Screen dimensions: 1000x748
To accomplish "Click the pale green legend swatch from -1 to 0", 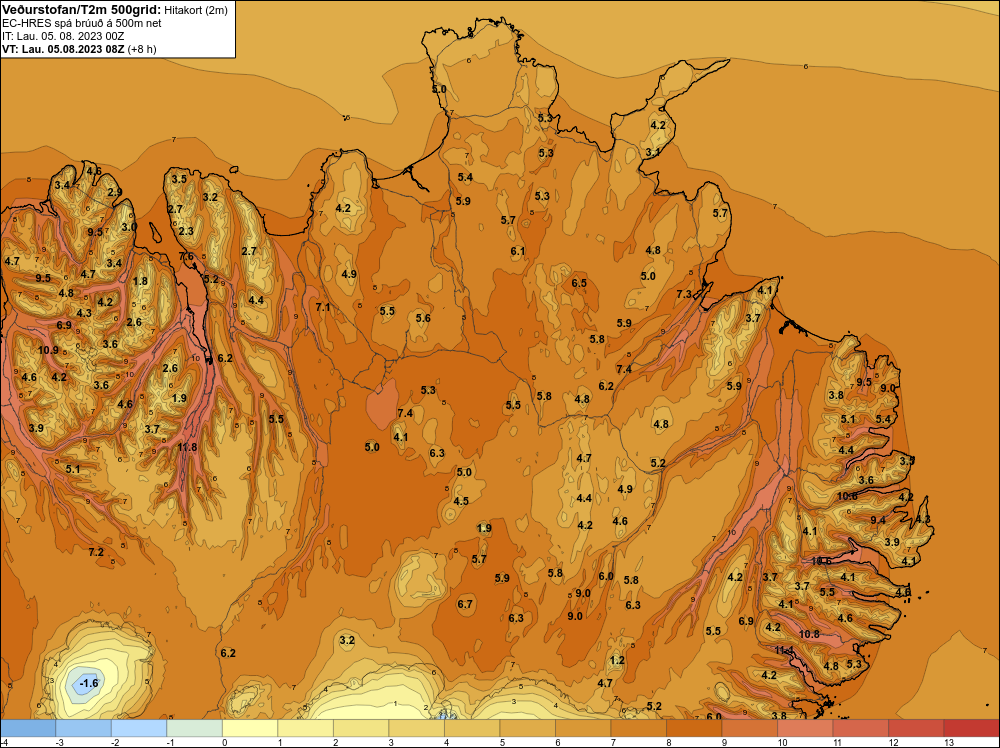I will (x=195, y=728).
